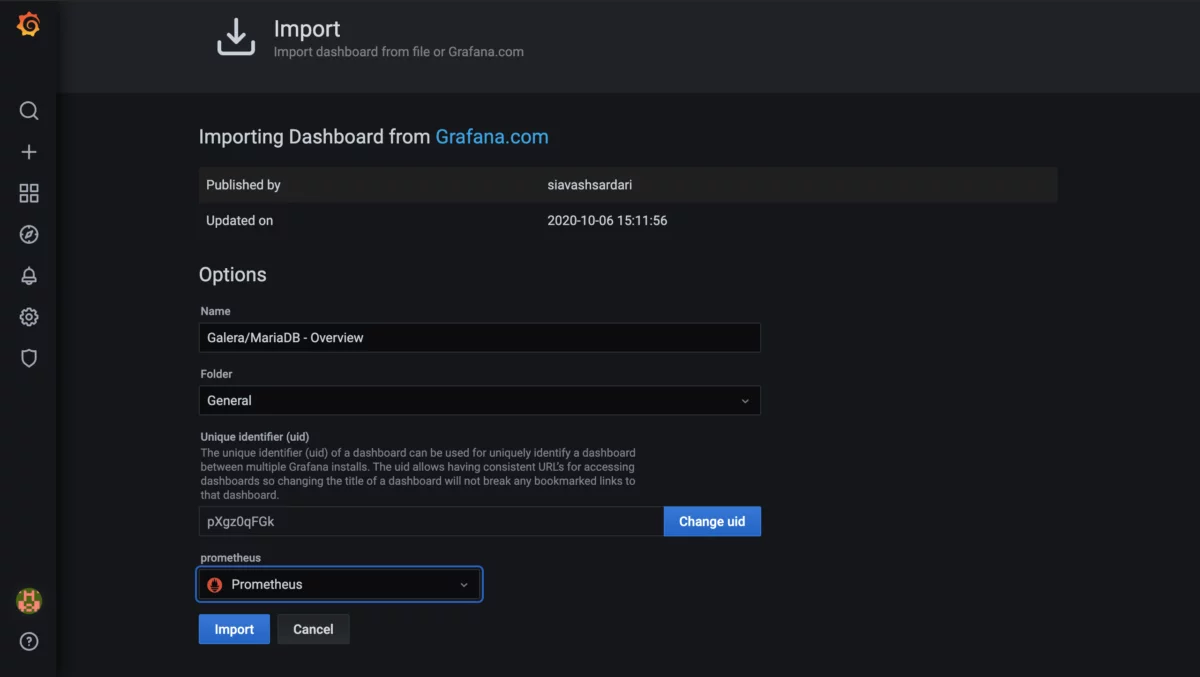The width and height of the screenshot is (1200, 677).
Task: Click the Cancel button
Action: [x=313, y=629]
